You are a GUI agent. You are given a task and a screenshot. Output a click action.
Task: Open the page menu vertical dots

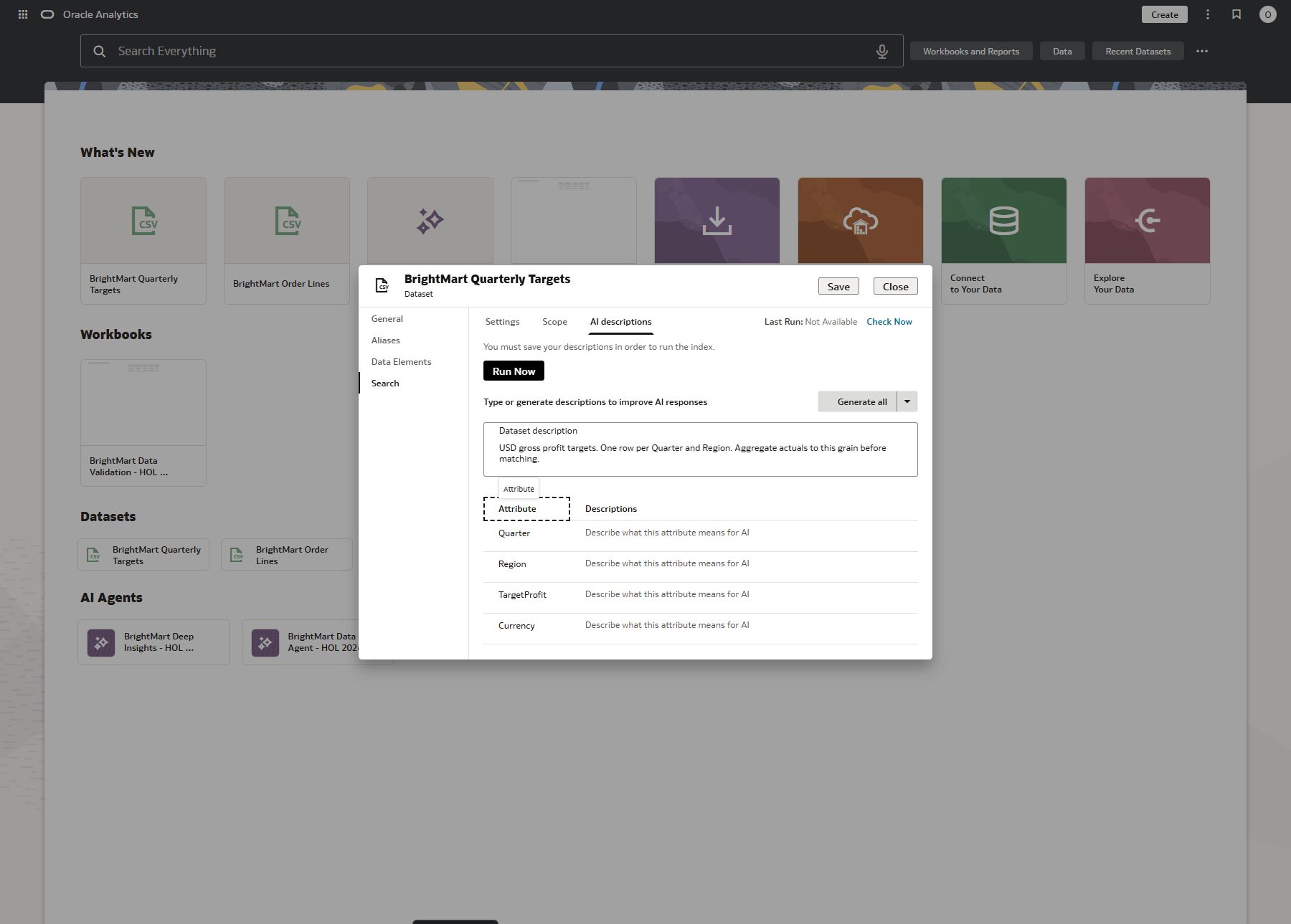pos(1208,14)
